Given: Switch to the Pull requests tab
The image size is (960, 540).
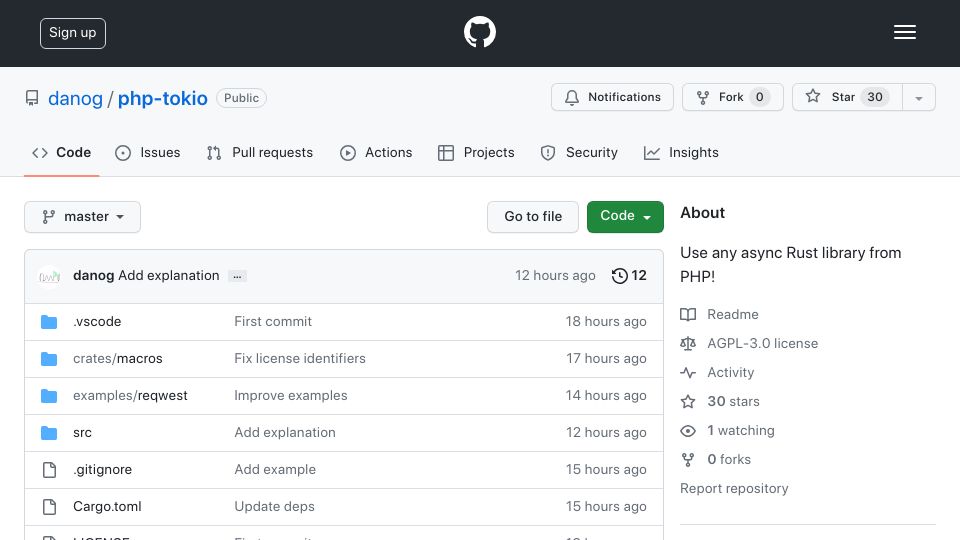Looking at the screenshot, I should pyautogui.click(x=260, y=152).
